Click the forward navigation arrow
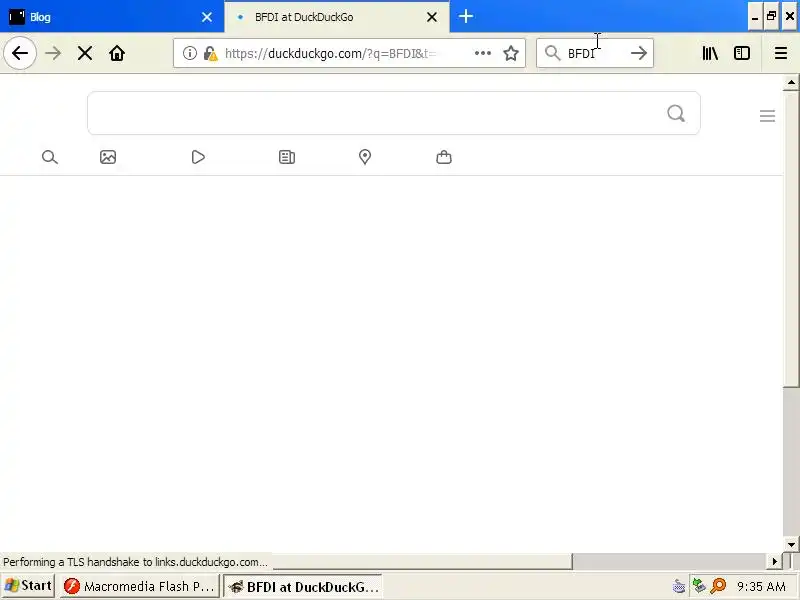The width and height of the screenshot is (800, 600). tap(53, 53)
